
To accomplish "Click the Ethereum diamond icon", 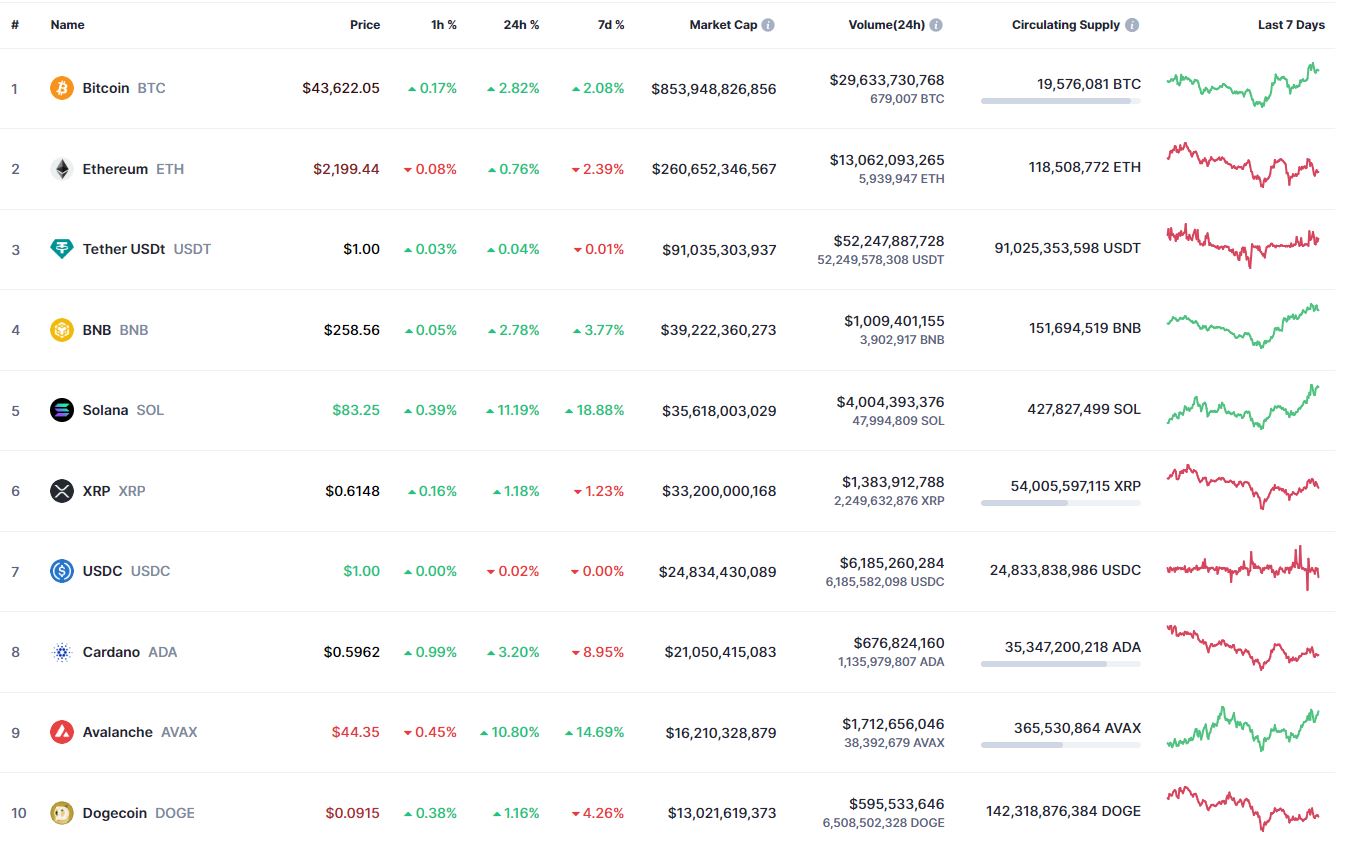I will tap(62, 169).
